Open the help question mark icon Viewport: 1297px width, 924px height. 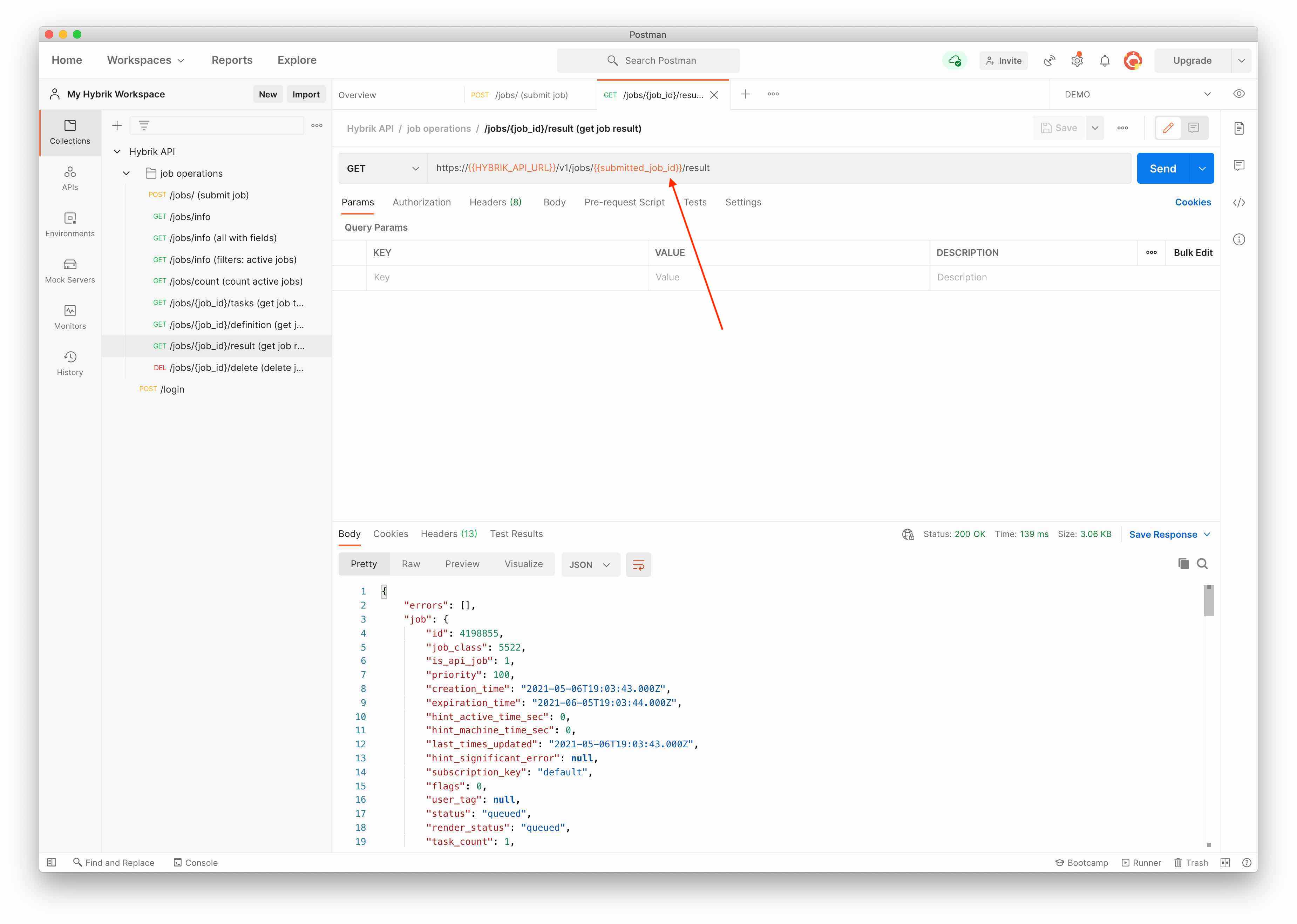click(1247, 863)
